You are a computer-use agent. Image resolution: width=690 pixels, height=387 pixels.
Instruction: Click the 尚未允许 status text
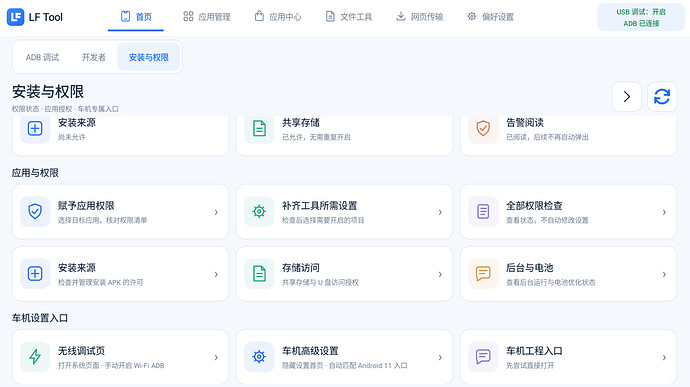click(x=72, y=137)
